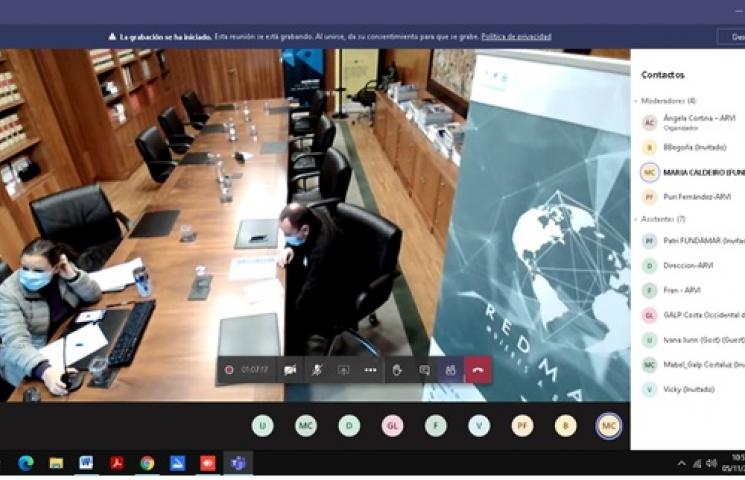Open the share screen tray
Screen dimensions: 745x480
344,370
